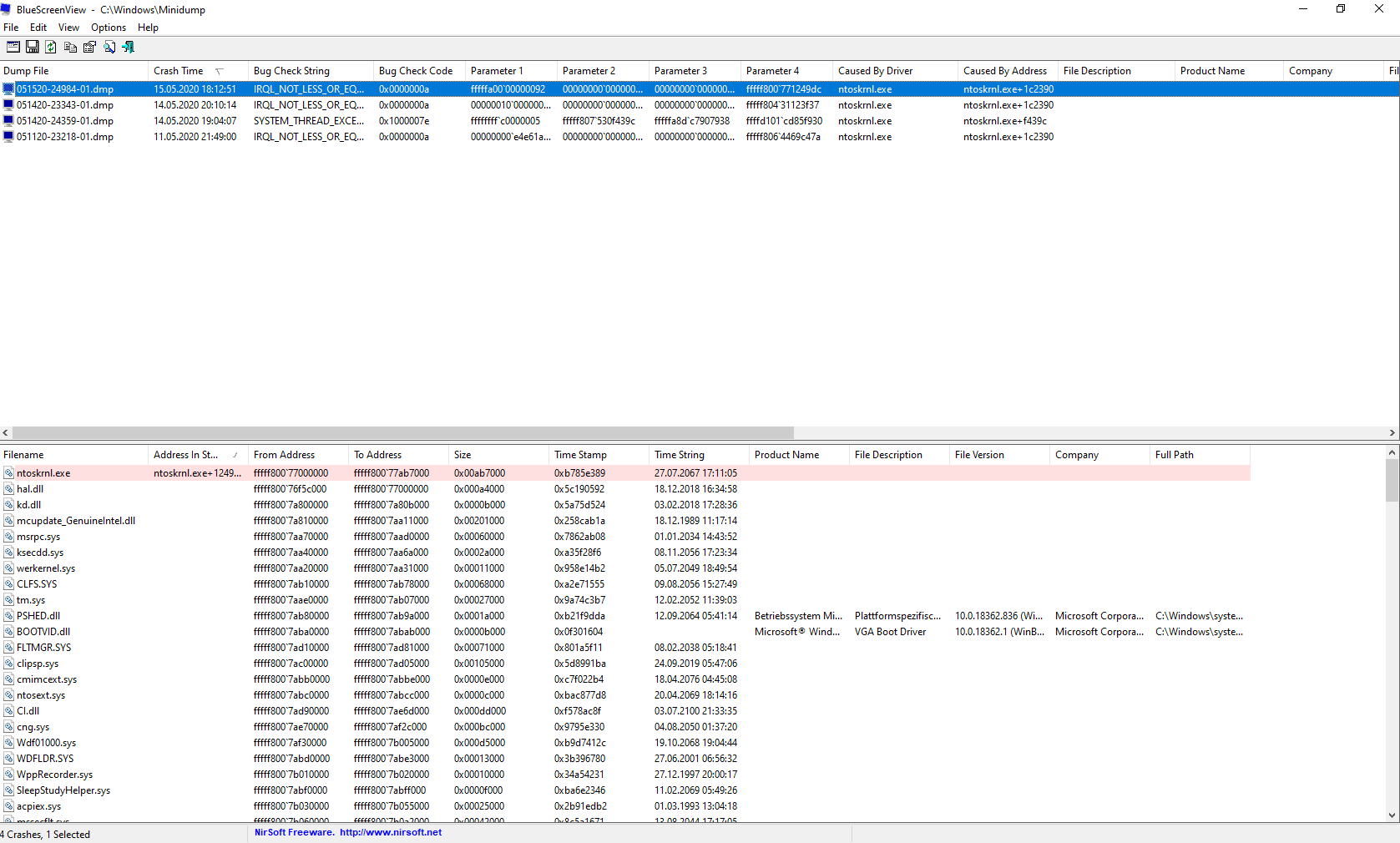Sort modules by the Size column header
The height and width of the screenshot is (843, 1400).
(x=499, y=455)
